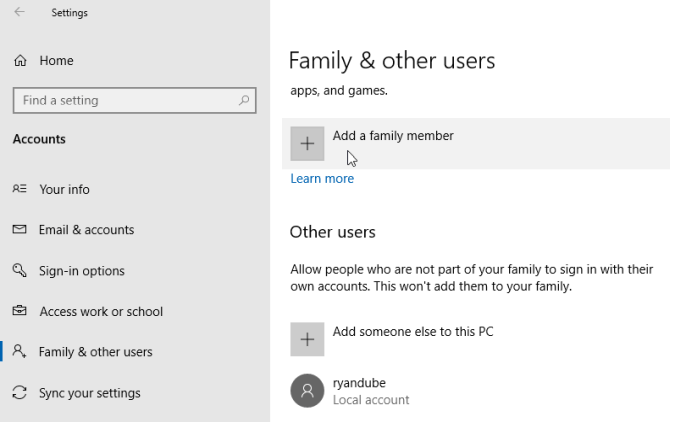Click the Sign-in options key icon

[19, 271]
